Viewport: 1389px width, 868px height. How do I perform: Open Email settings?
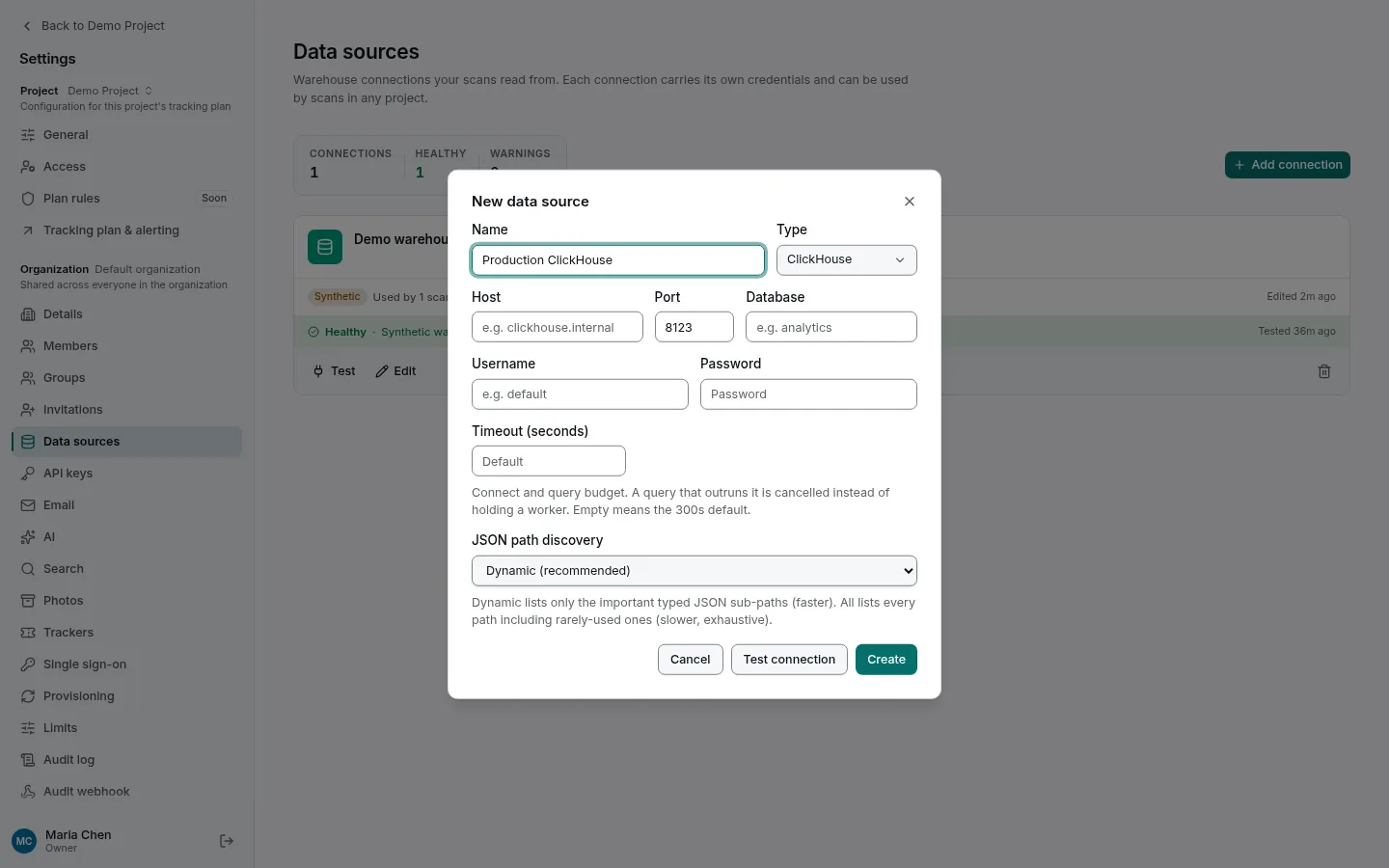tap(126, 505)
